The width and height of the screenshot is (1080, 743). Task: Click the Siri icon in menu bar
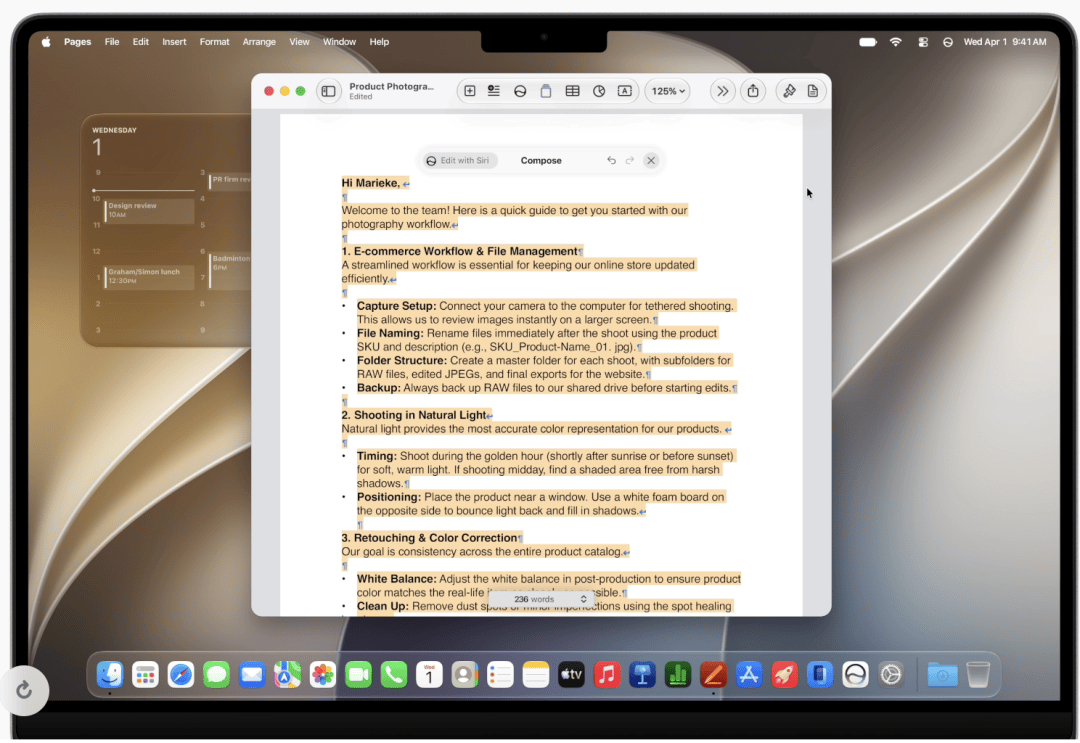click(948, 42)
